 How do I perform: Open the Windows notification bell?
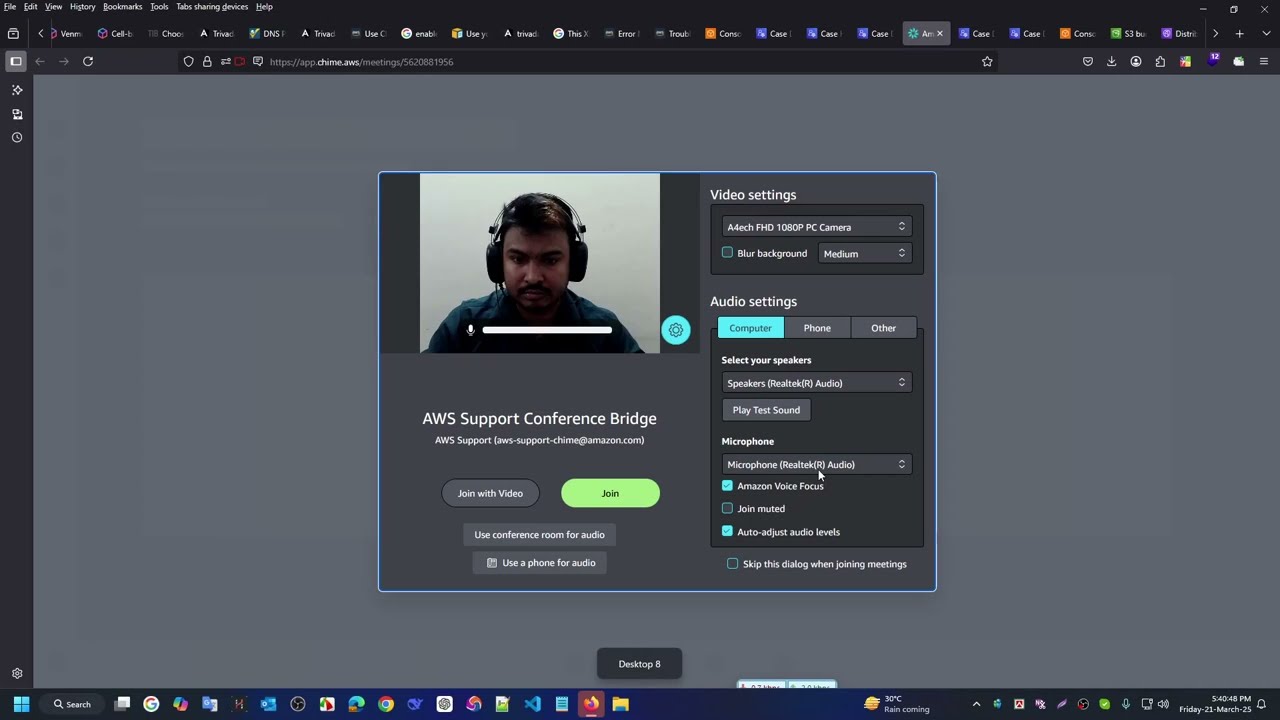point(1262,704)
